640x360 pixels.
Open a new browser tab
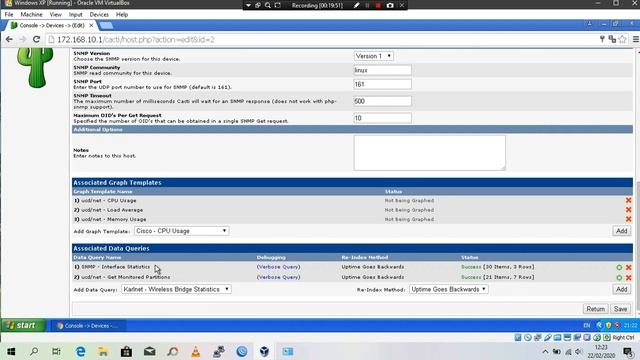106,25
